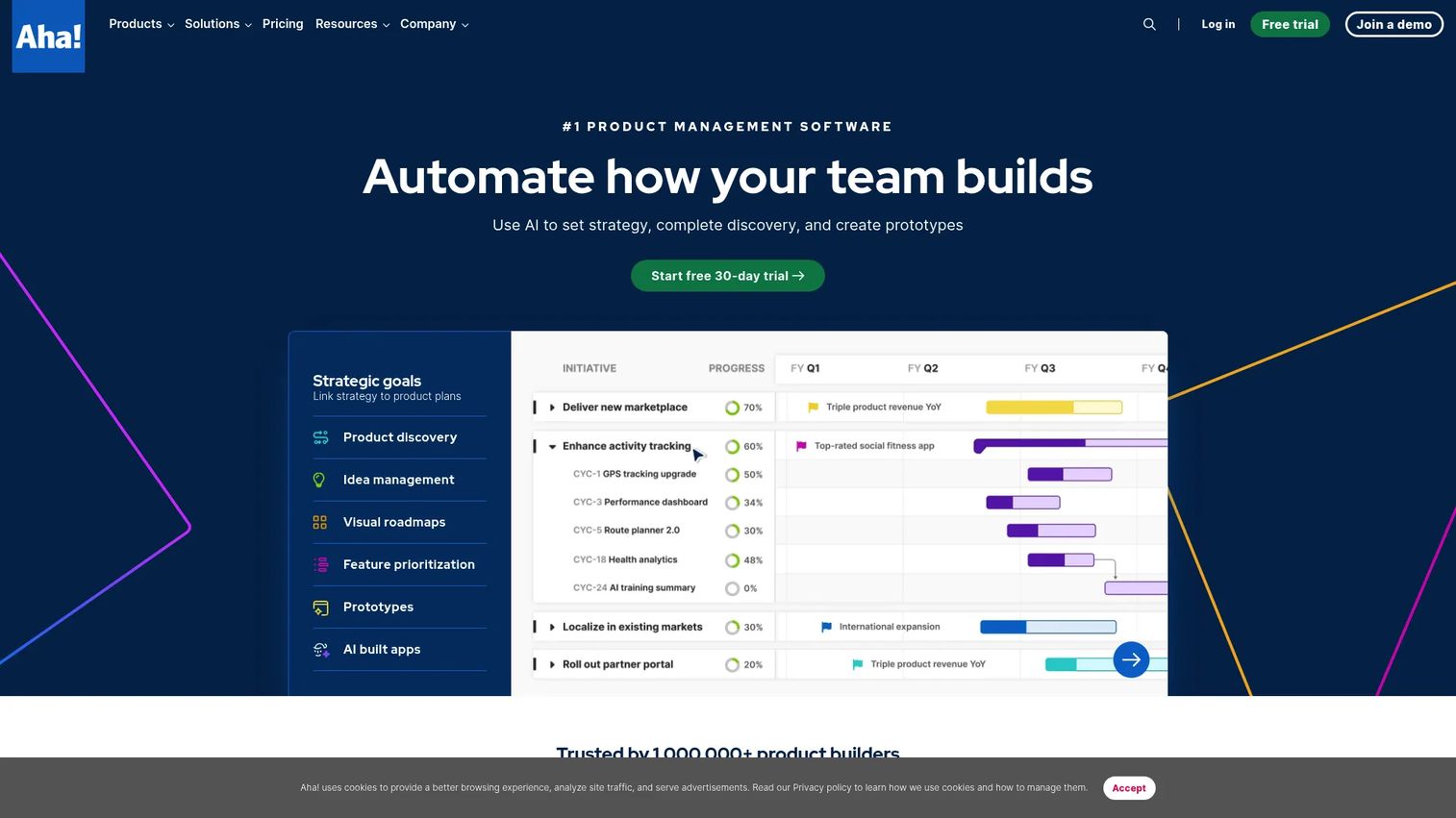
Task: Click the Privacy policy link in cookie banner
Action: (x=822, y=788)
